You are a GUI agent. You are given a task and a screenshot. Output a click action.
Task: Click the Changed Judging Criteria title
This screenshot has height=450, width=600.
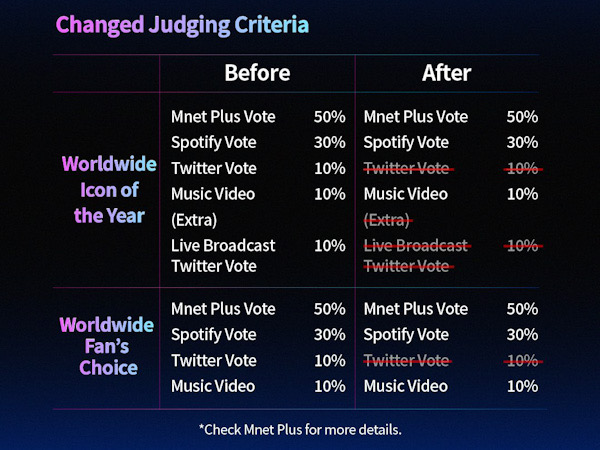pos(182,25)
